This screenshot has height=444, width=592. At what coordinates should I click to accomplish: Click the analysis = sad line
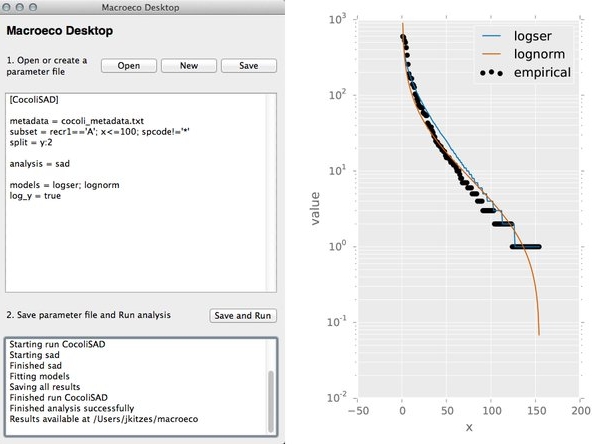tap(40, 164)
